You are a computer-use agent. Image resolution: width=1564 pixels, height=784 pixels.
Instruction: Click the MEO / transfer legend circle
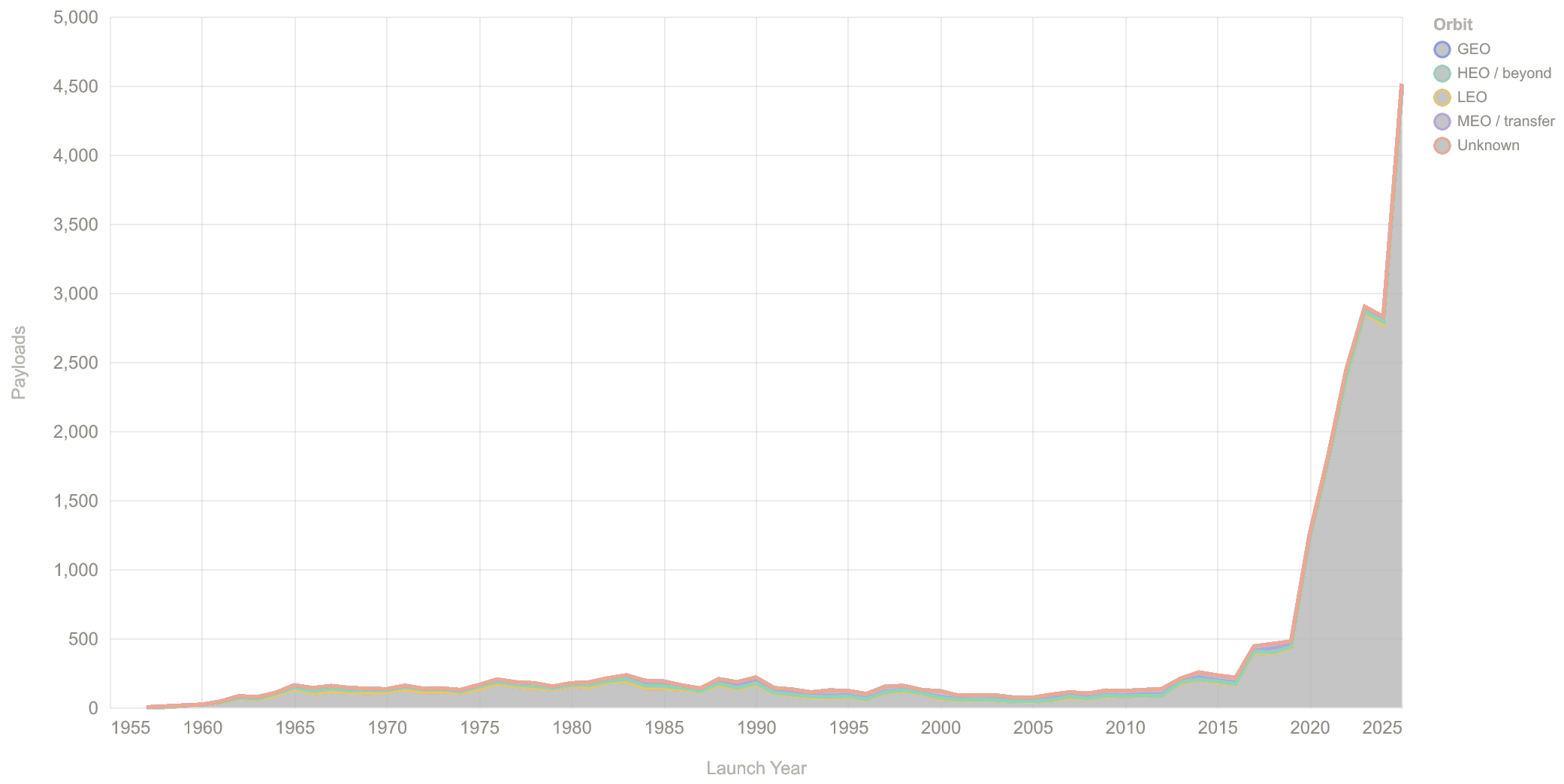pyautogui.click(x=1442, y=122)
